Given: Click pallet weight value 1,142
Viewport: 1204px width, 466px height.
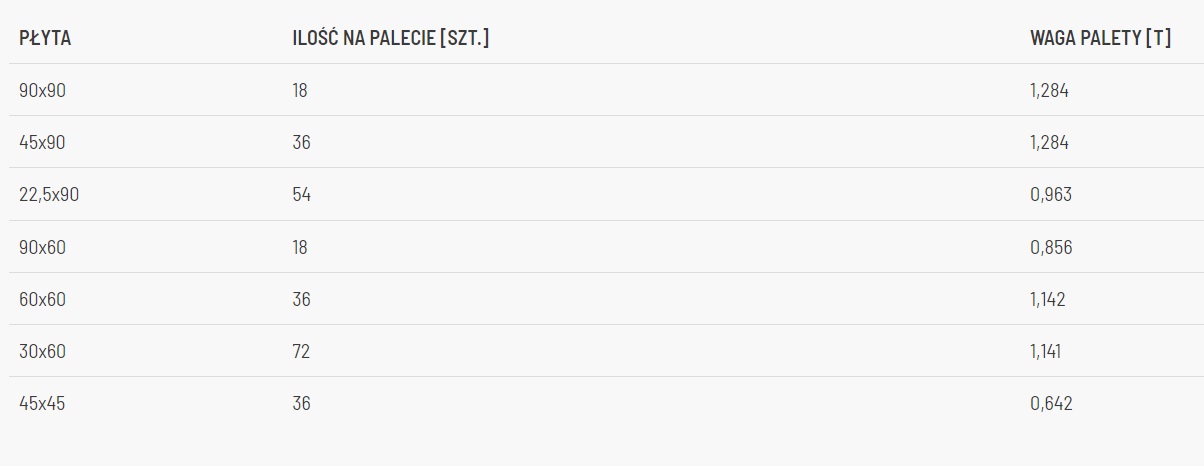Looking at the screenshot, I should pyautogui.click(x=1048, y=299).
